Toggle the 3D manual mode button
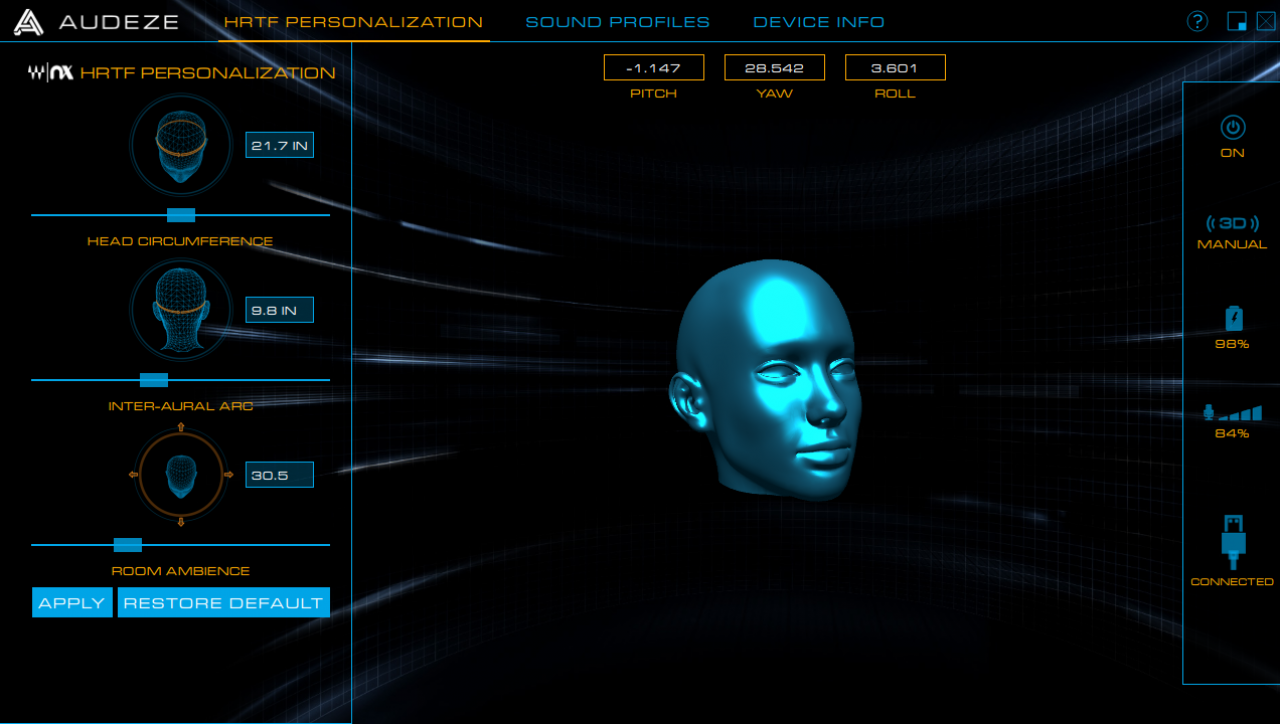 (x=1233, y=223)
